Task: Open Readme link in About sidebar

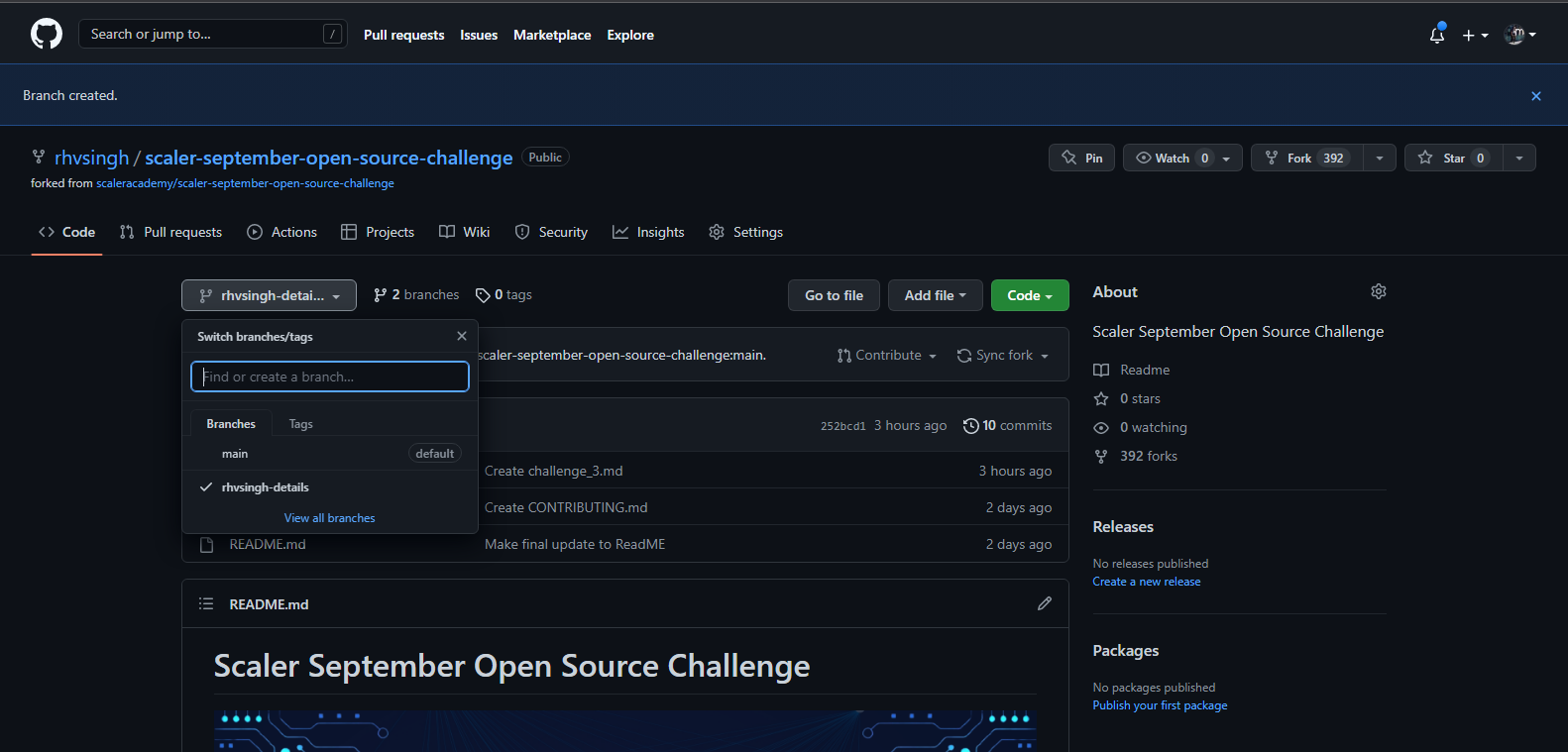Action: [1131, 370]
